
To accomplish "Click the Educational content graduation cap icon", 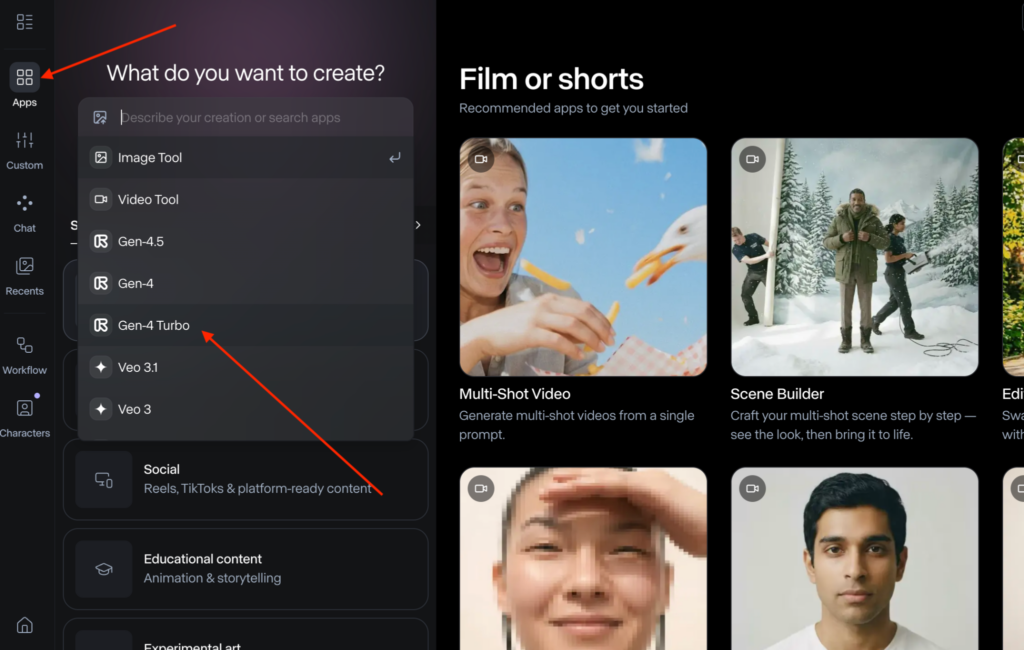I will pos(104,569).
